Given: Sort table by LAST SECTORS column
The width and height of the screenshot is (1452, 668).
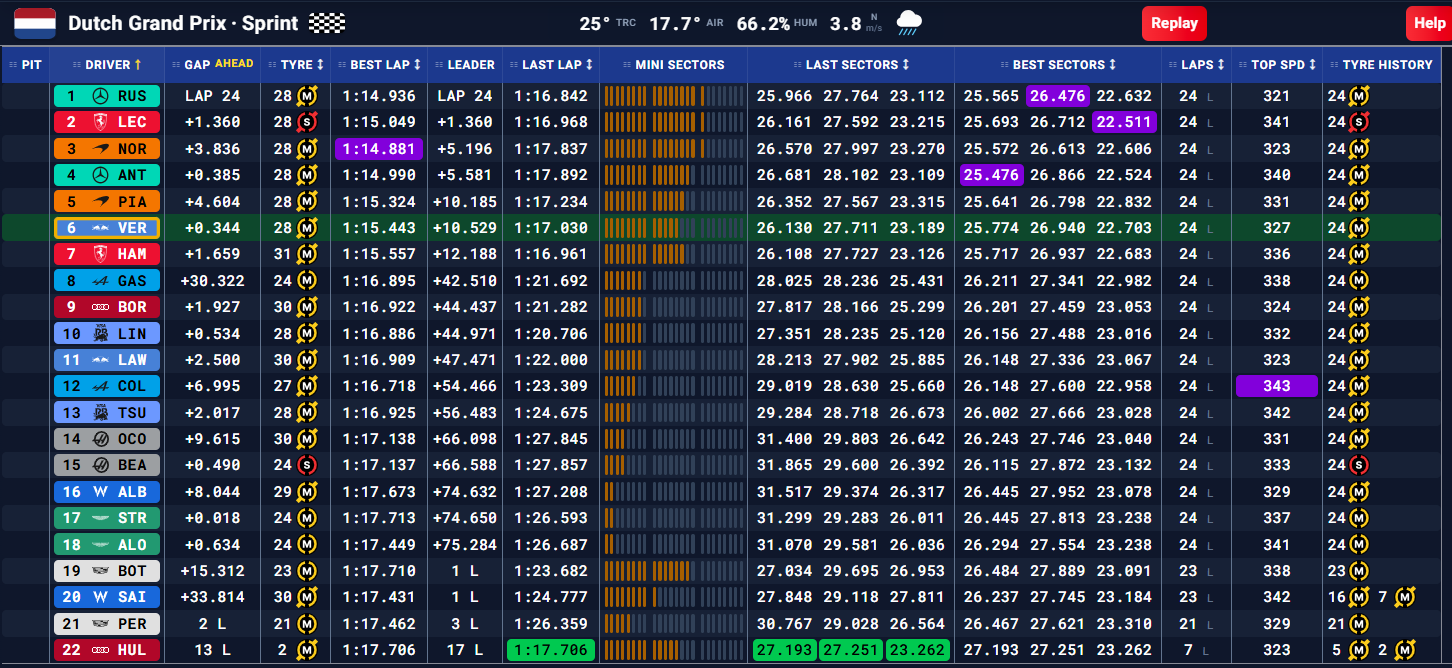Looking at the screenshot, I should [x=851, y=64].
